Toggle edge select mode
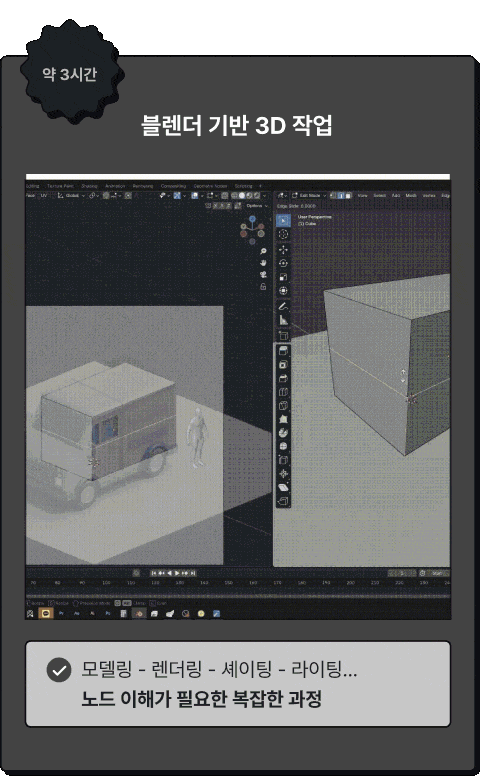 (x=341, y=196)
